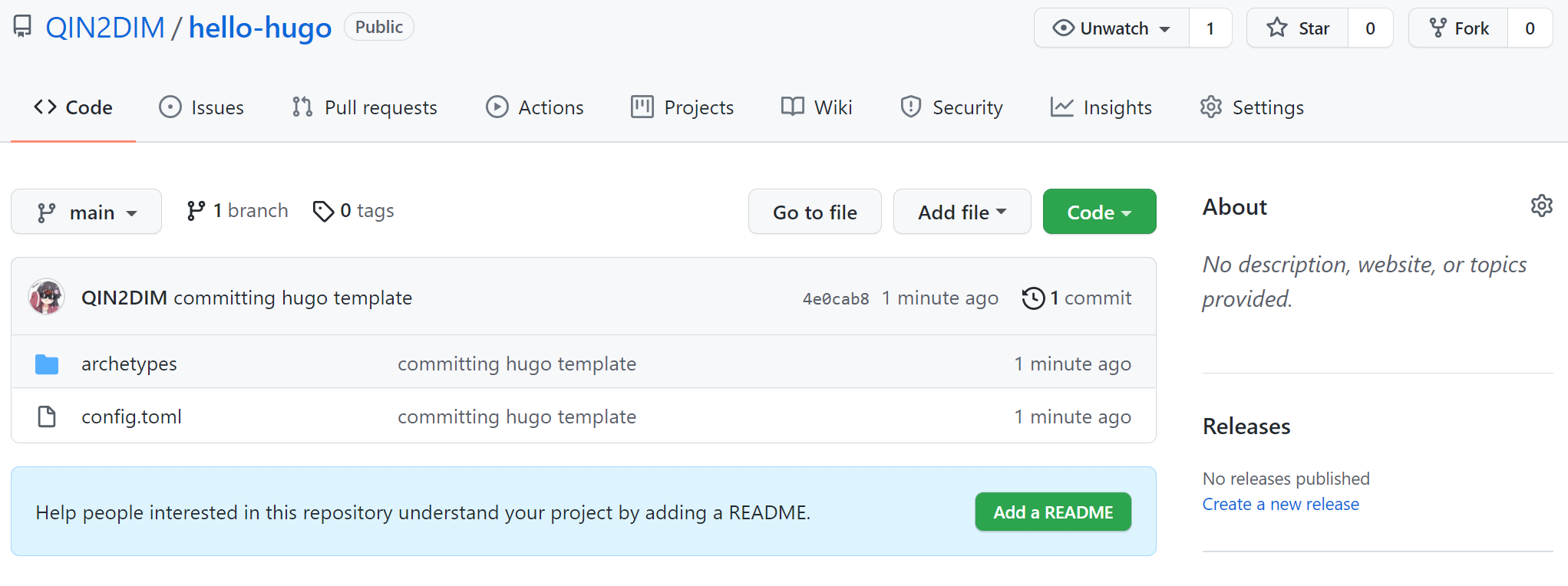This screenshot has width=1568, height=586.
Task: Fork the hello-hugo repository
Action: [1458, 28]
